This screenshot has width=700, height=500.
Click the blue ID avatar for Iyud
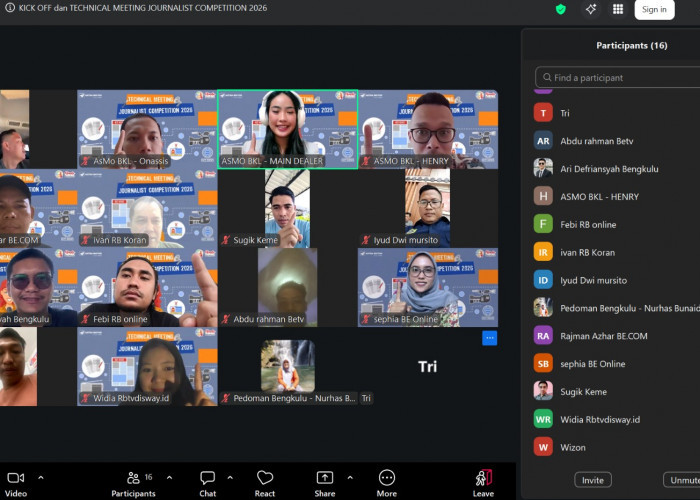(543, 280)
